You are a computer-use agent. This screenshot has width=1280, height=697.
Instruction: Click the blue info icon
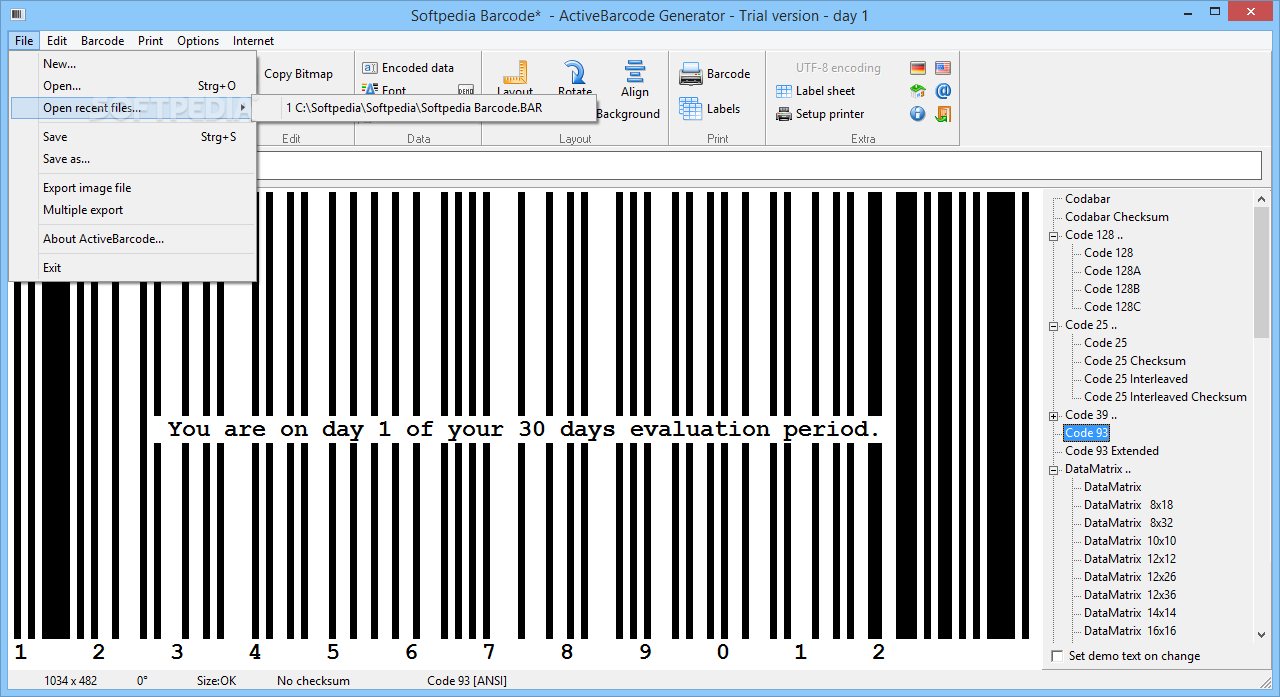point(918,114)
